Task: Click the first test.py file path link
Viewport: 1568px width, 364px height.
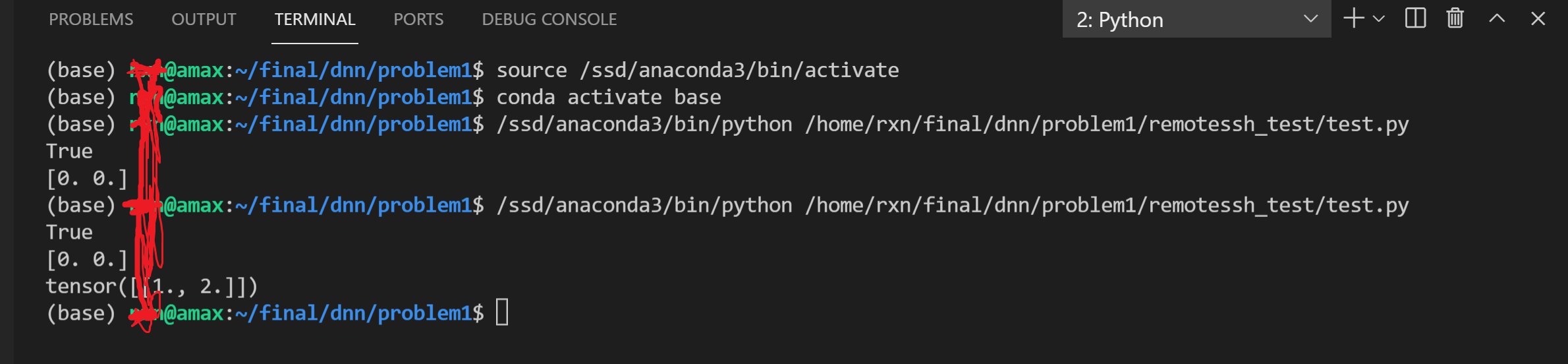Action: pos(1107,124)
